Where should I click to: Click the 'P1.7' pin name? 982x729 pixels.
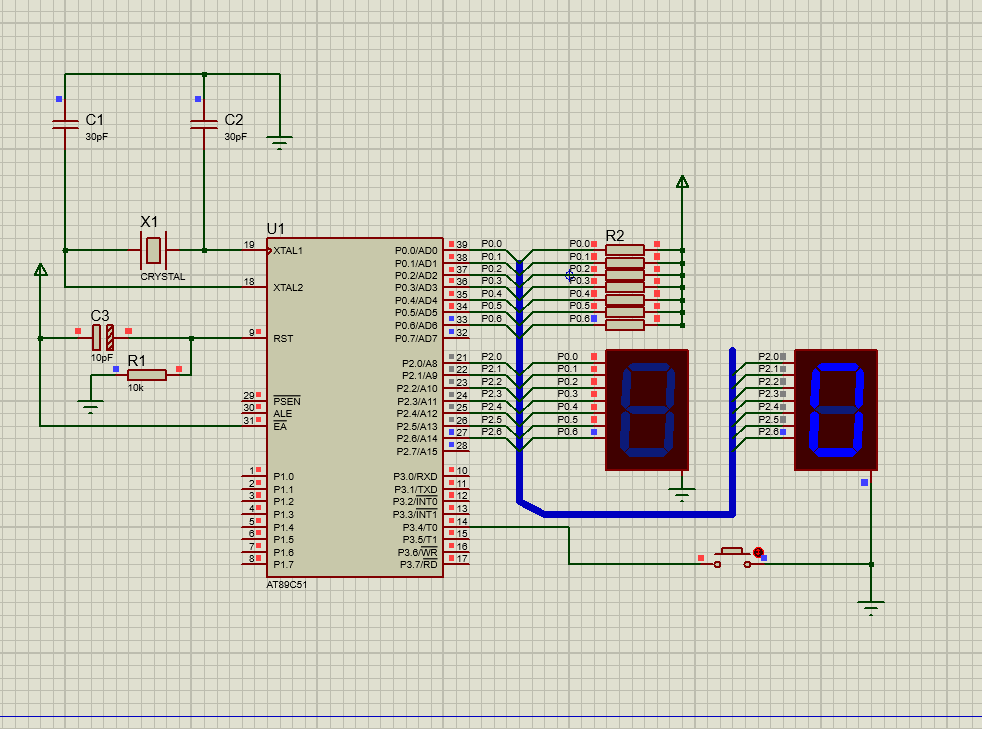(284, 565)
